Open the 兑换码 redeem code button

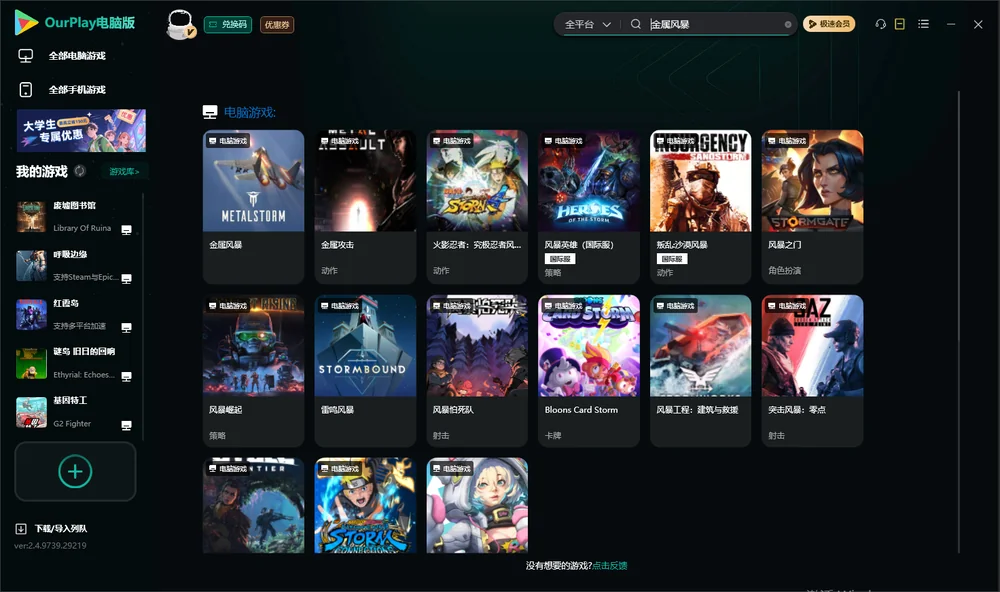(x=228, y=25)
